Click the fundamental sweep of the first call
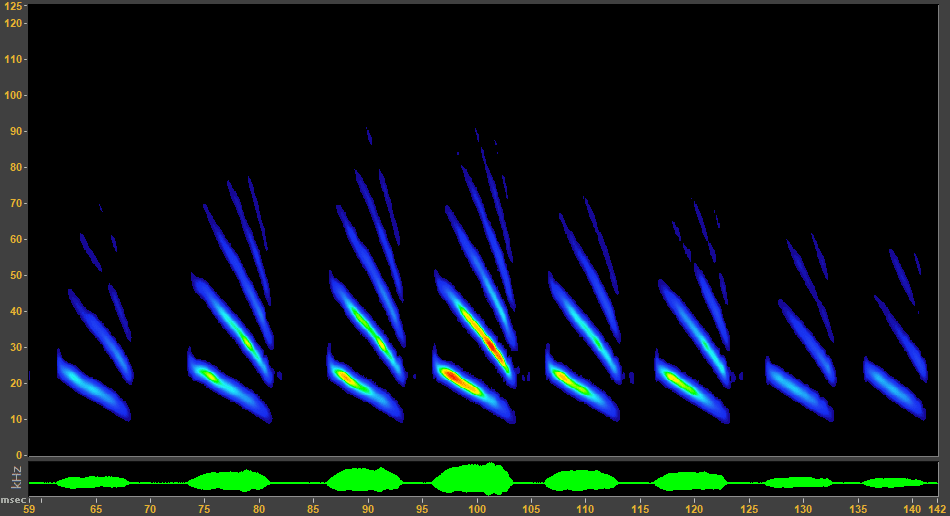Viewport: 950px width, 516px height. point(94,386)
